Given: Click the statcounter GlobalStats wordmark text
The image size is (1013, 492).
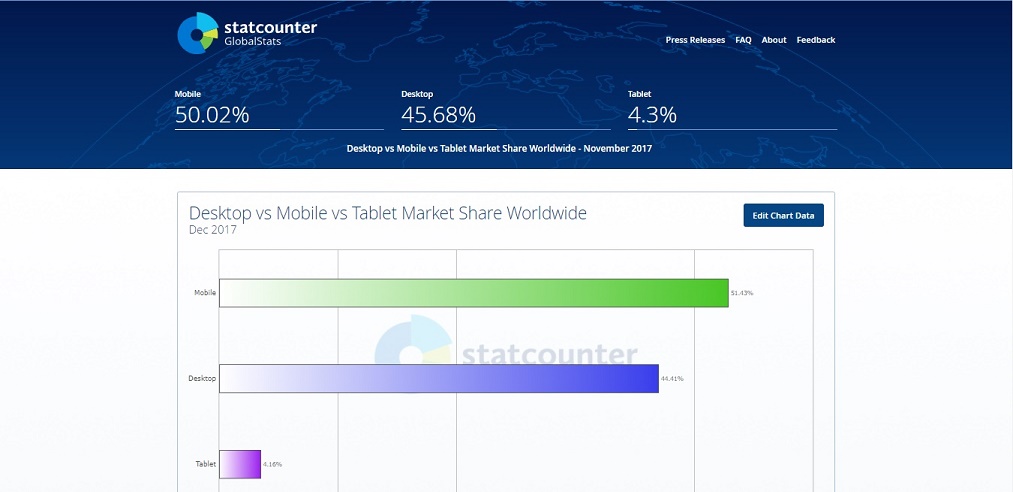Looking at the screenshot, I should pos(270,33).
